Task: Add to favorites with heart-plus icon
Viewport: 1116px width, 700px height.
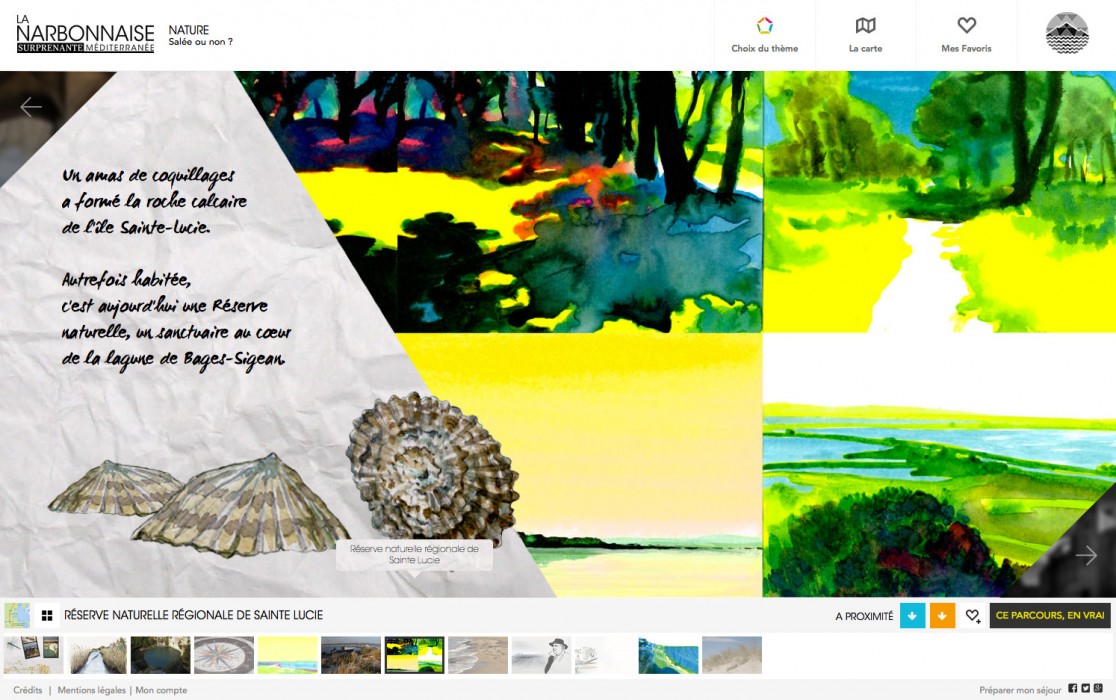Action: pos(972,616)
